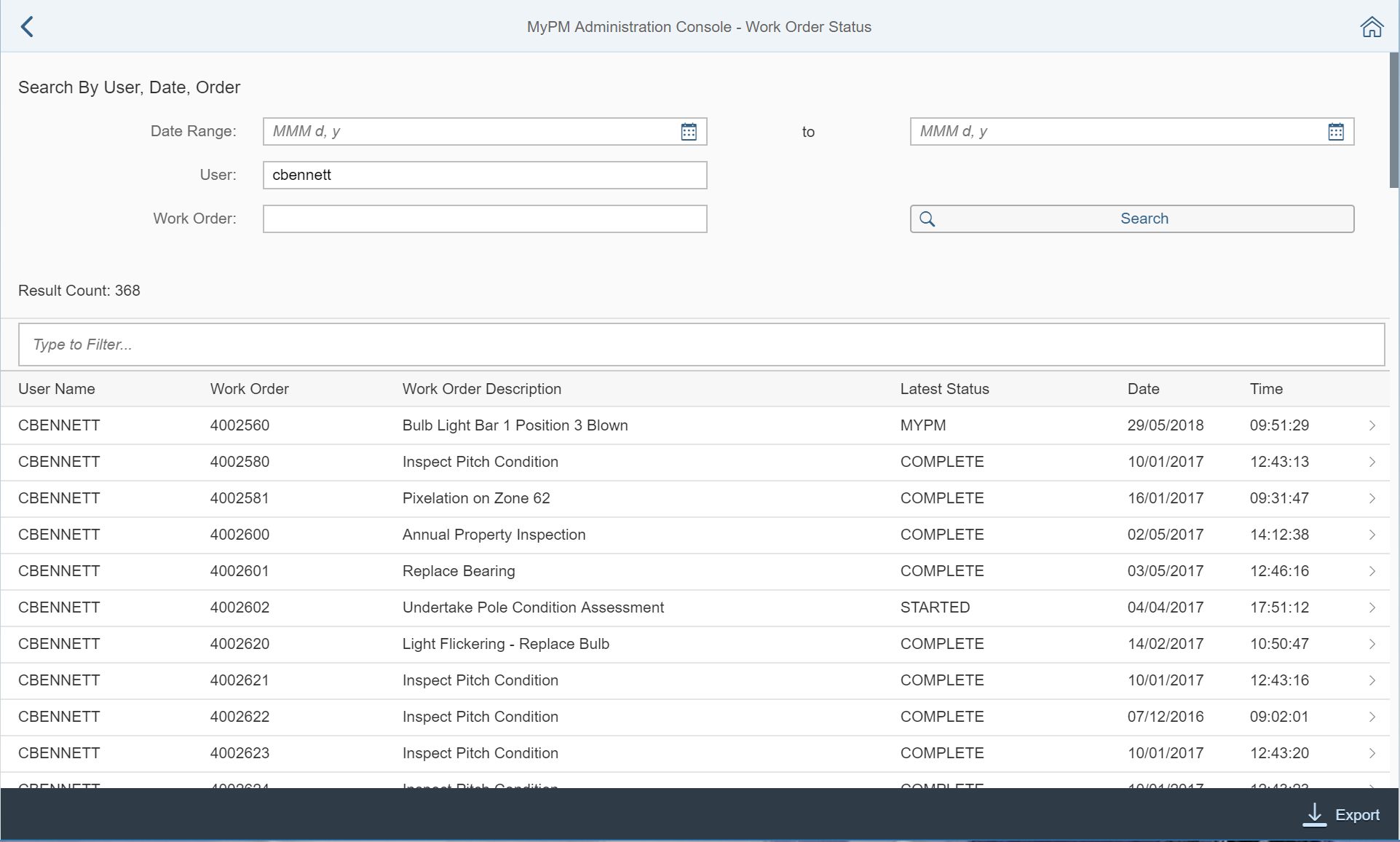Click the magnifier icon in Search button
1400x842 pixels.
coord(927,219)
